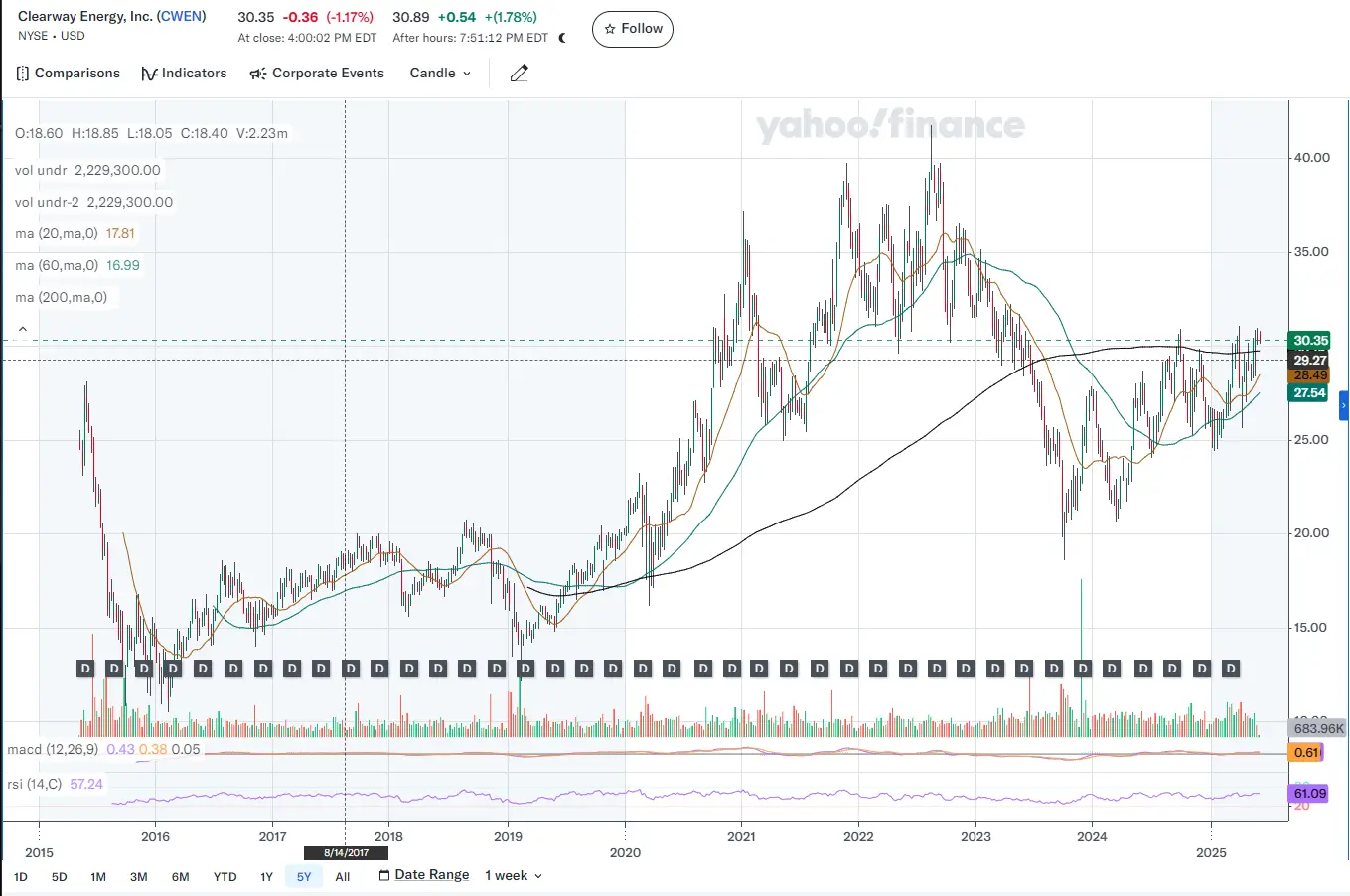The width and height of the screenshot is (1350, 896).
Task: Select the YTD range tab
Action: (225, 877)
